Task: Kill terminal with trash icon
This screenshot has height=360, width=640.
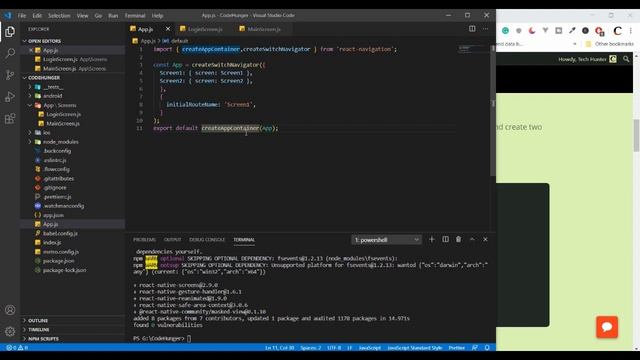Action: tap(458, 239)
